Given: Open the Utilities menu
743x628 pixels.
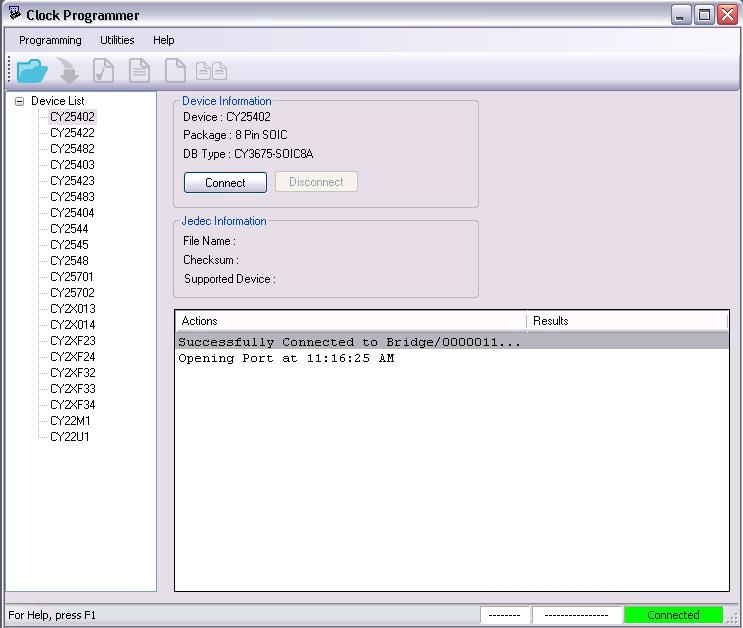Looking at the screenshot, I should [x=117, y=40].
